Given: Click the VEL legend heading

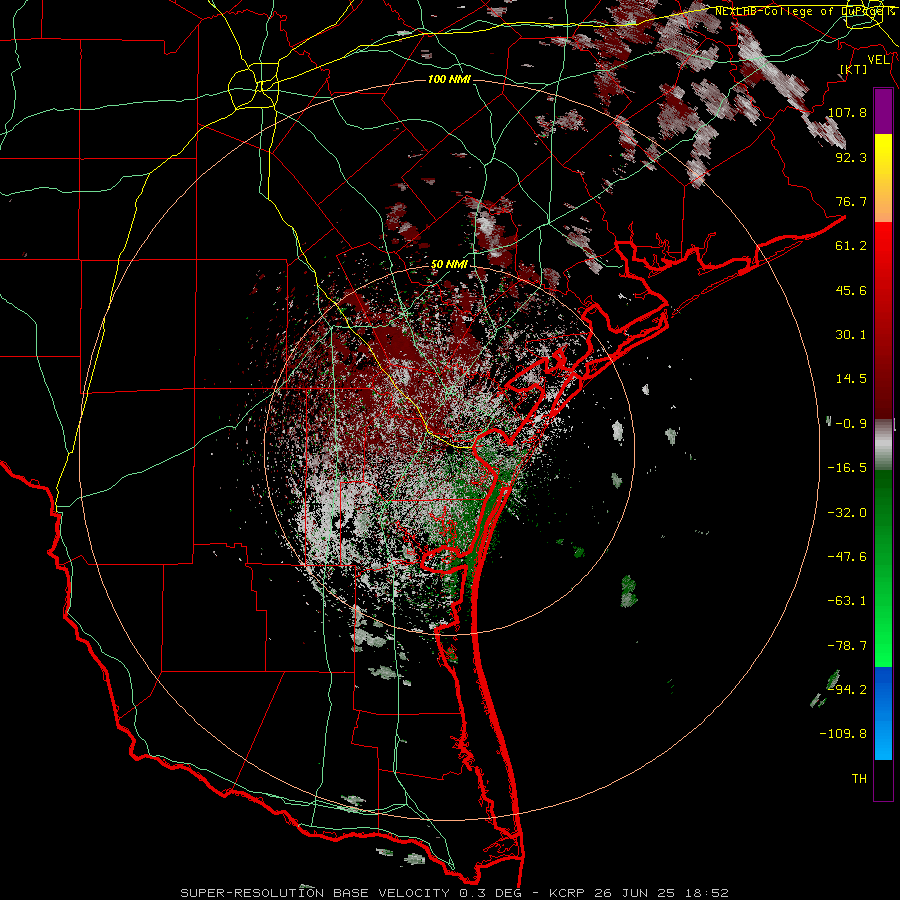Looking at the screenshot, I should (x=878, y=60).
